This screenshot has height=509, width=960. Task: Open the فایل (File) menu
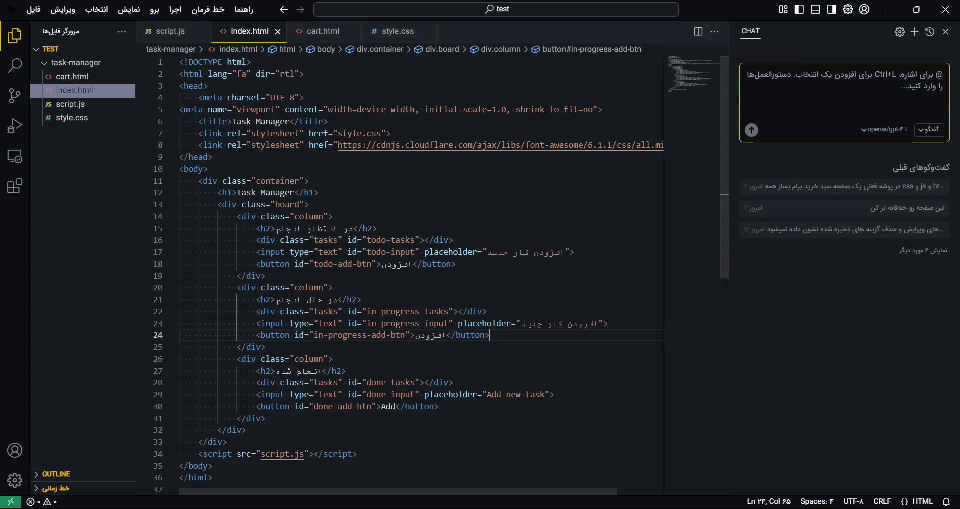(x=33, y=10)
